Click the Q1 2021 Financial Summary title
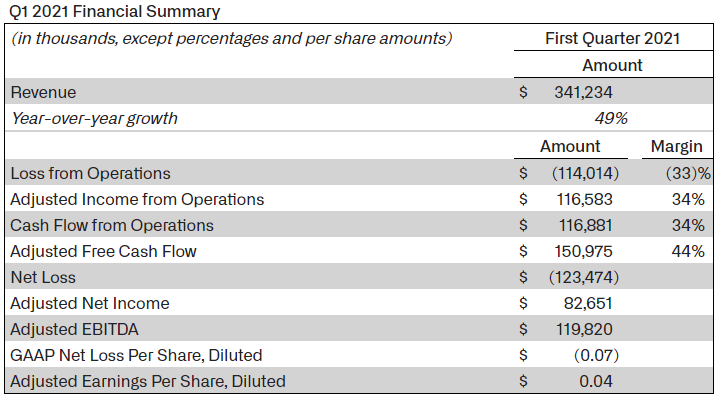 [115, 13]
